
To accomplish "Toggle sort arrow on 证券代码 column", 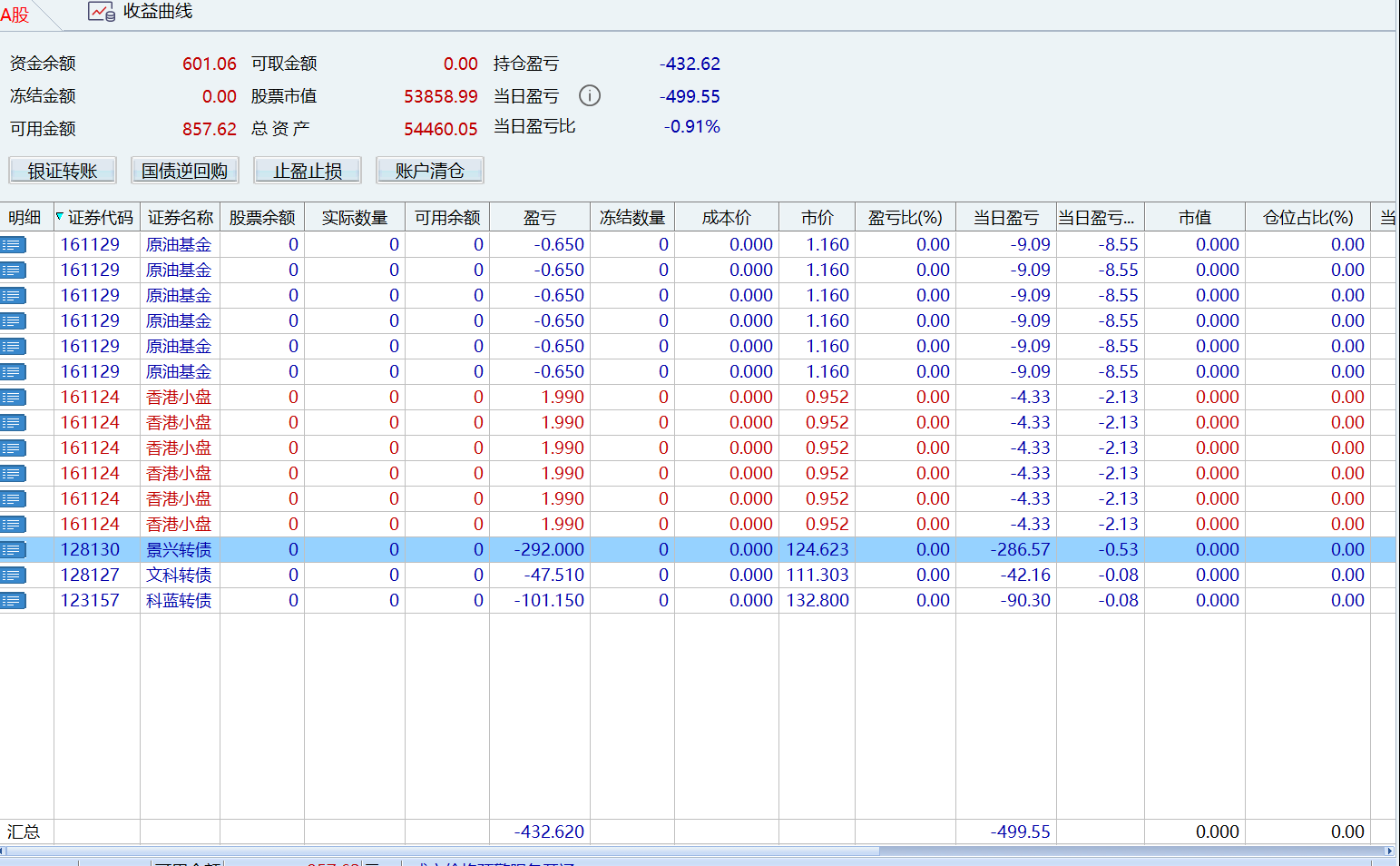I will coord(60,217).
